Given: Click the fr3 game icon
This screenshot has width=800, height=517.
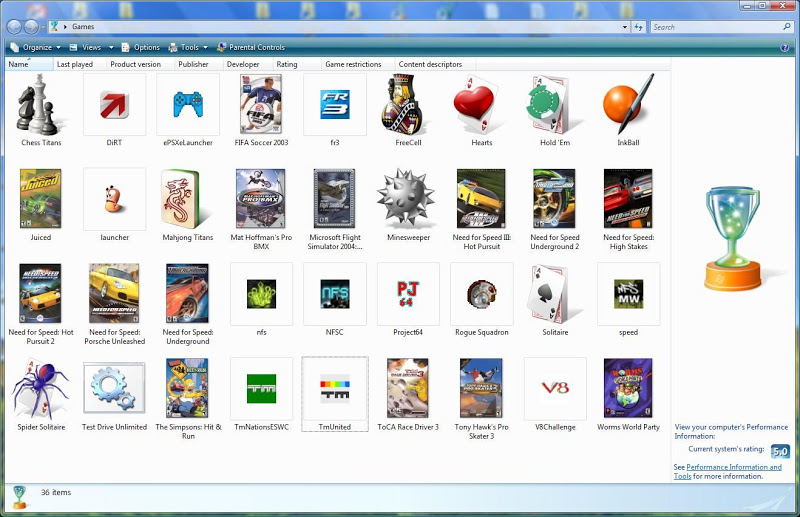Looking at the screenshot, I should coord(335,104).
